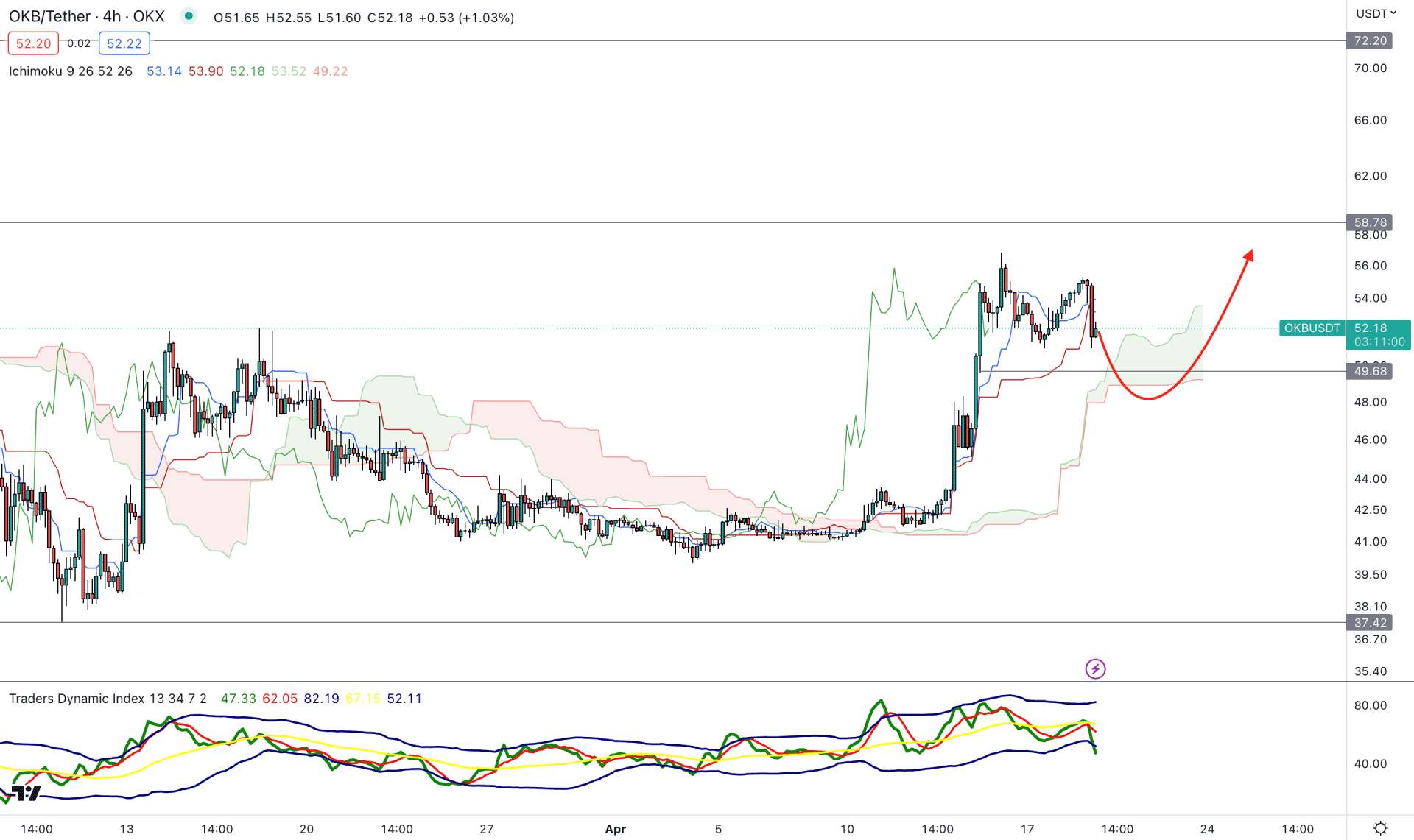Click the current price 52.18 label
The height and width of the screenshot is (840, 1414).
[1371, 328]
